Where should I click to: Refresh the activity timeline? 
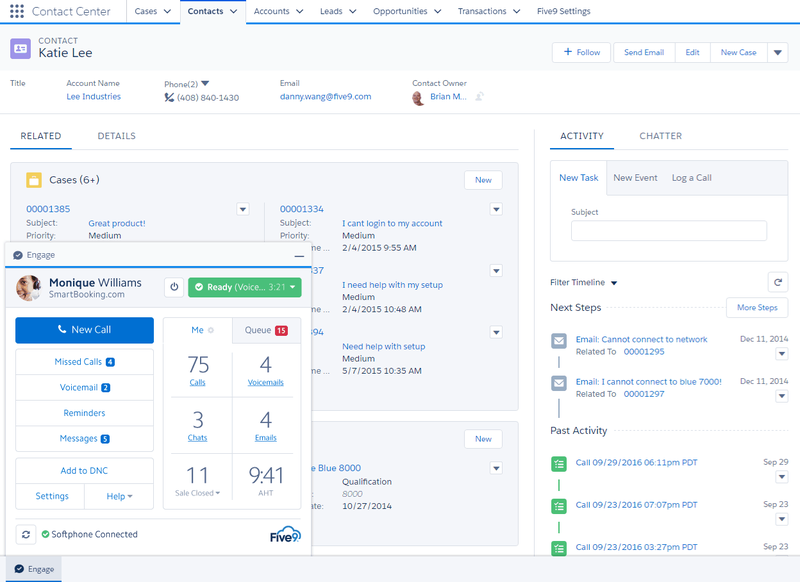[778, 282]
